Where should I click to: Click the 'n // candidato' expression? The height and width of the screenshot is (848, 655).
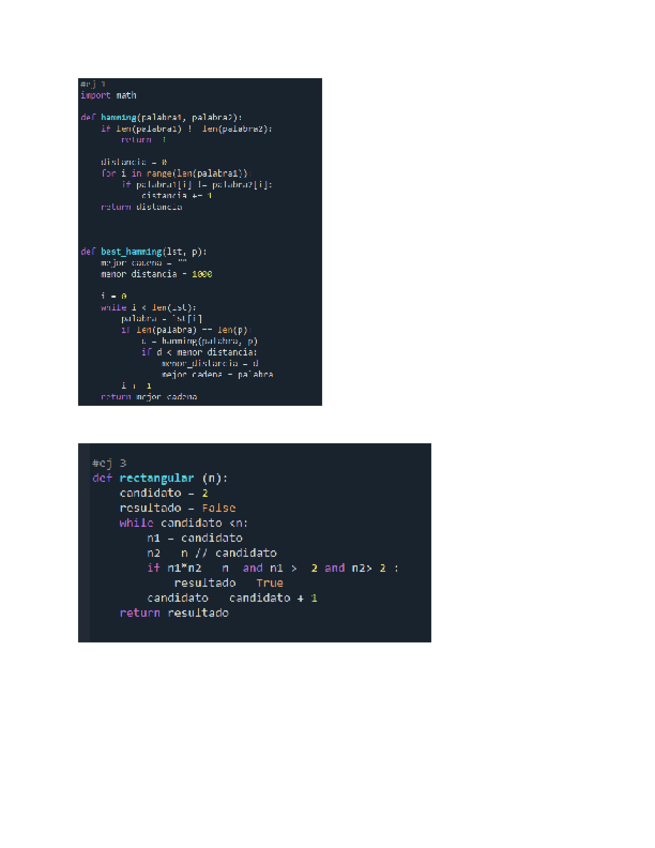229,553
